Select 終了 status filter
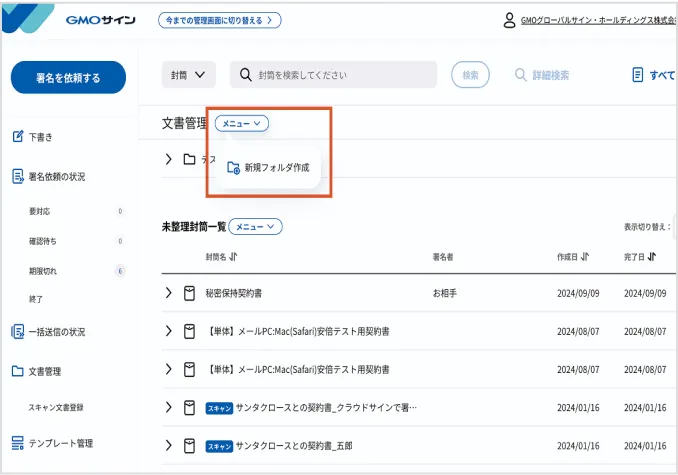Image resolution: width=678 pixels, height=475 pixels. point(36,299)
